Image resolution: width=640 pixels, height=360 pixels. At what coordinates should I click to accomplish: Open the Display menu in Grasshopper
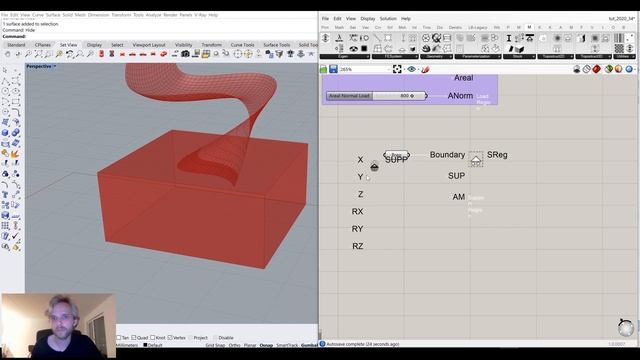click(x=368, y=19)
